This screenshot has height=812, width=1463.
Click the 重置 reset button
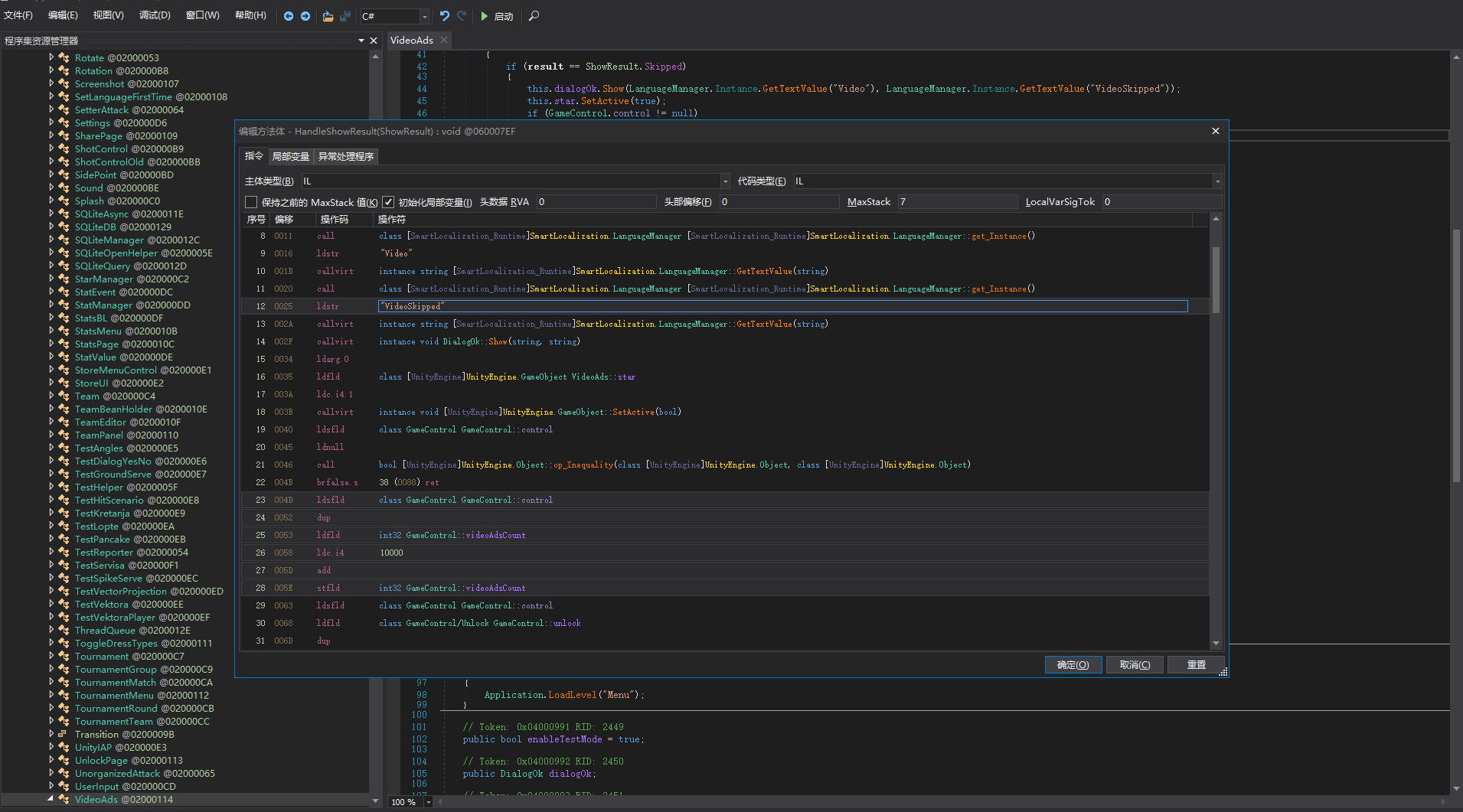(x=1196, y=664)
